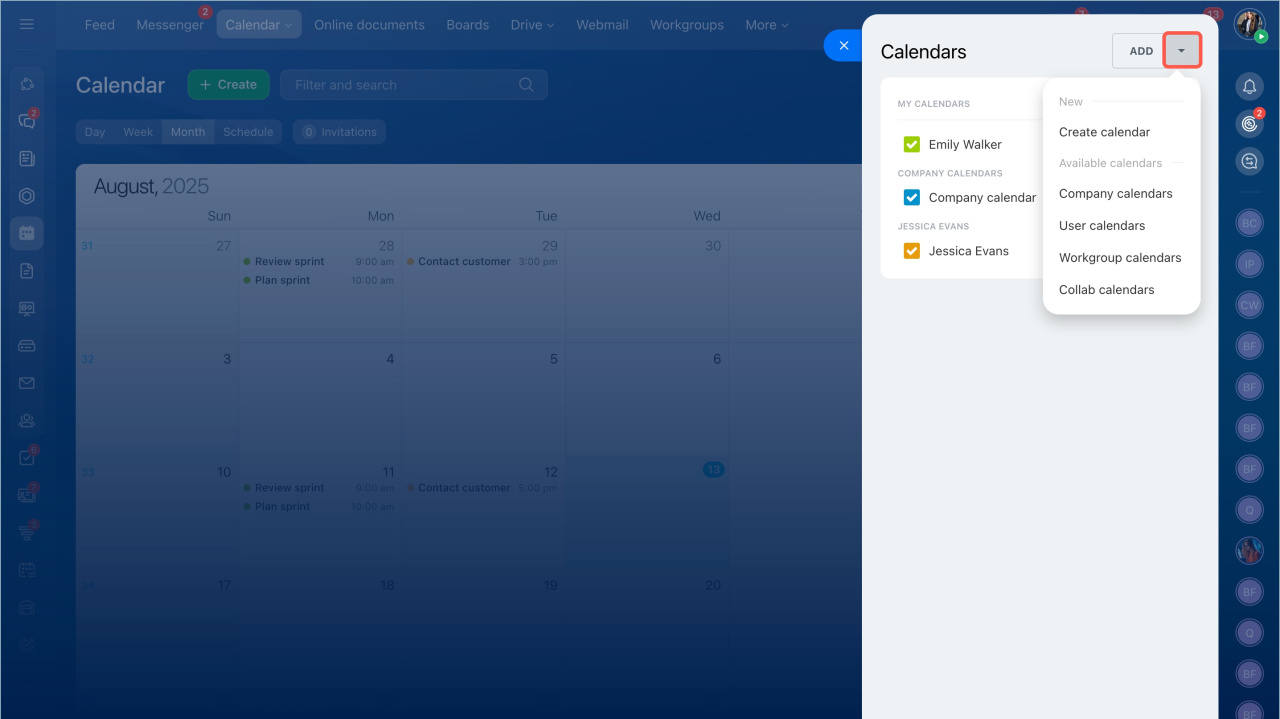Uncheck the Company calendar checkbox
Image resolution: width=1280 pixels, height=719 pixels.
tap(911, 197)
